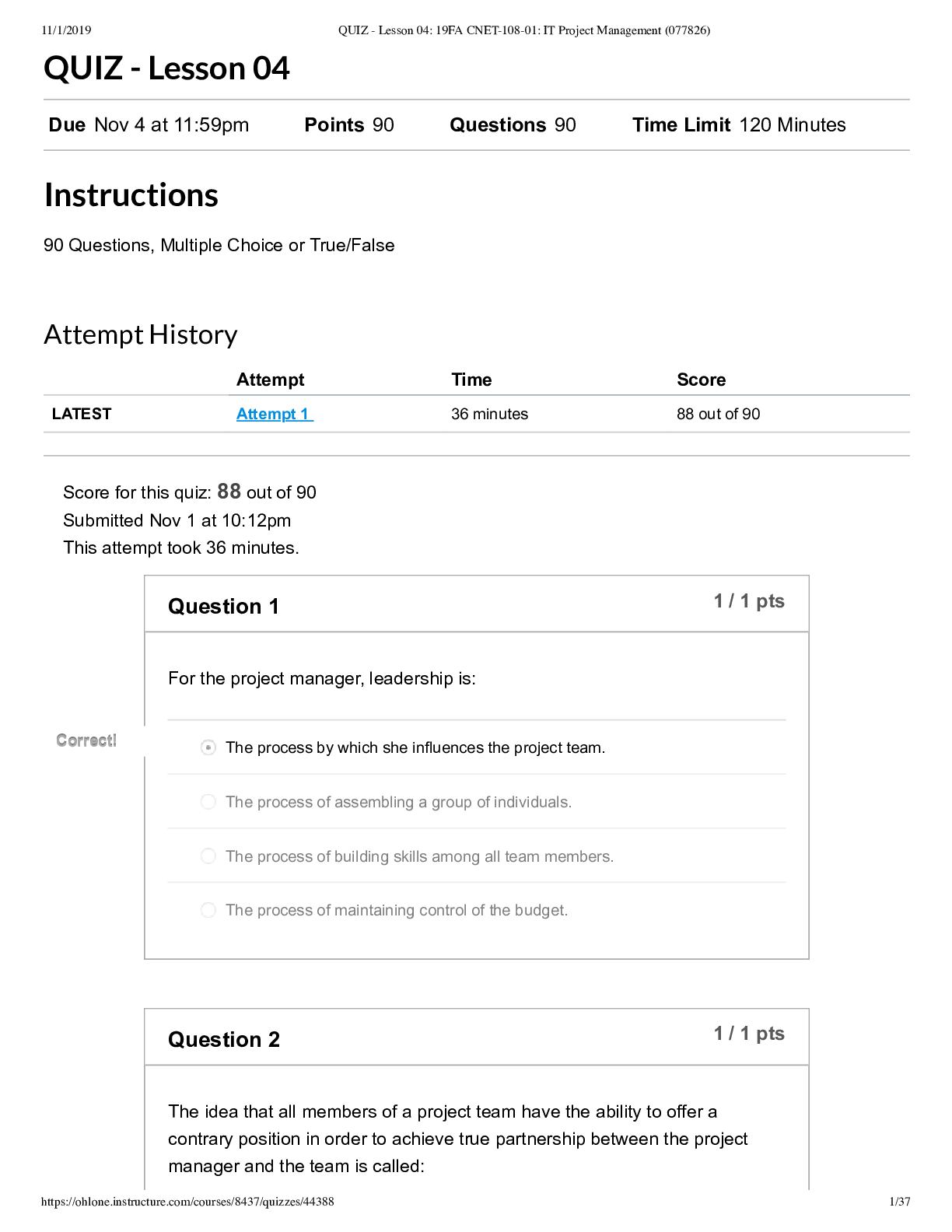Select radio for 'influences the project team' answer
Image resolution: width=952 pixels, height=1232 pixels.
click(x=208, y=747)
